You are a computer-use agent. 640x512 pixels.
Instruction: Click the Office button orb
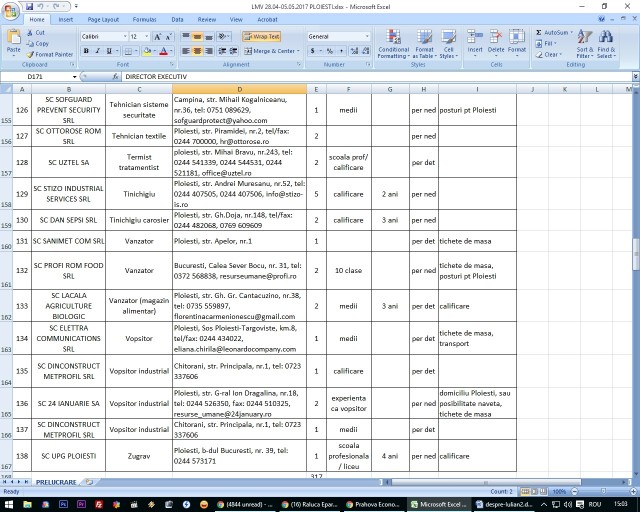(10, 11)
